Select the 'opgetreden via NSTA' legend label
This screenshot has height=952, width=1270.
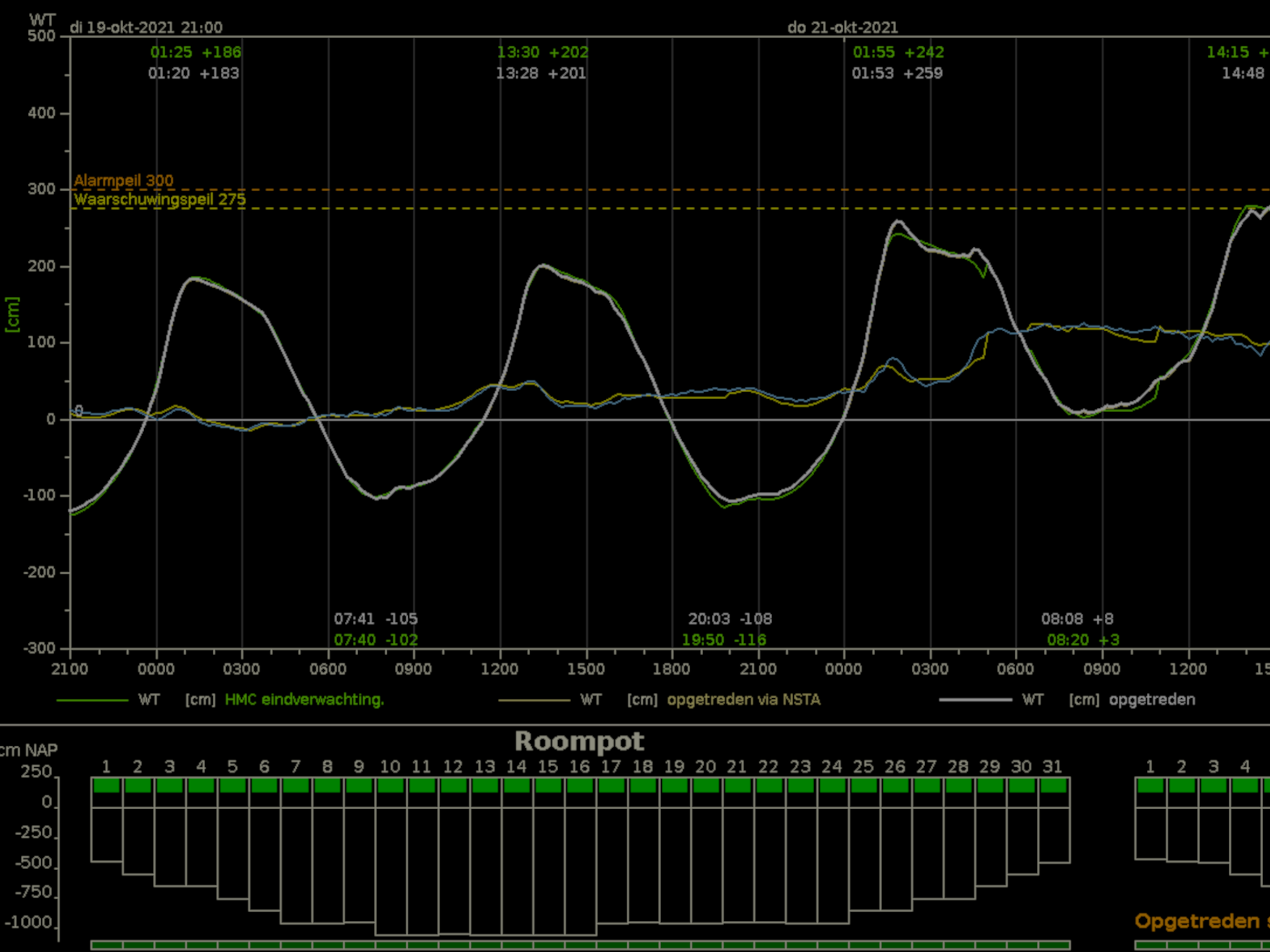point(744,699)
